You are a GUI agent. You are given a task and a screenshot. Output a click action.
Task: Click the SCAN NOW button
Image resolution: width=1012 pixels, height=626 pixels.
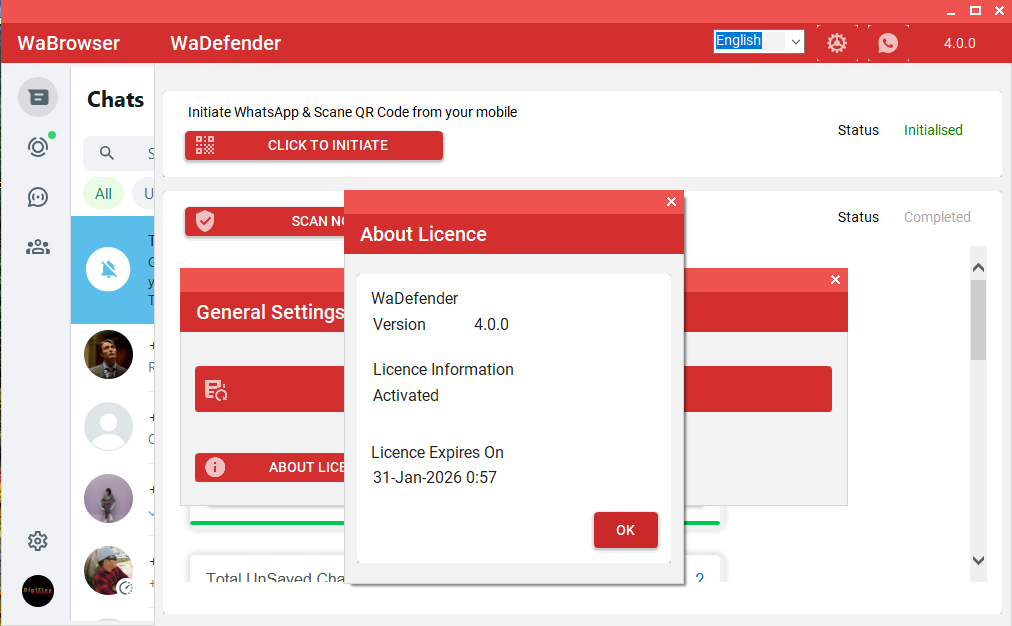click(265, 221)
